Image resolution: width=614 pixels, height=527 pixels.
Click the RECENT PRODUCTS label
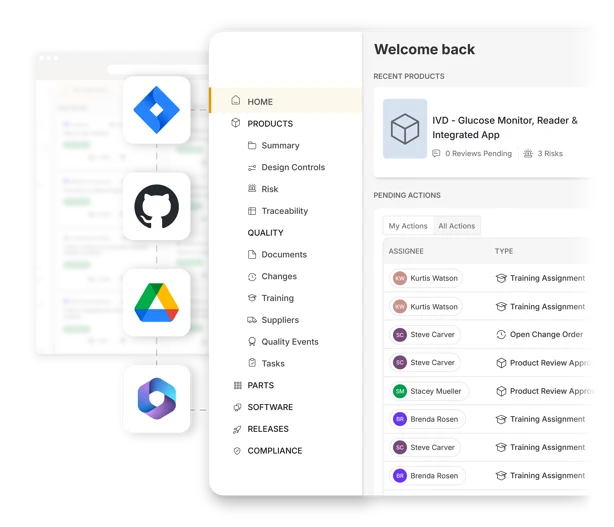[409, 76]
